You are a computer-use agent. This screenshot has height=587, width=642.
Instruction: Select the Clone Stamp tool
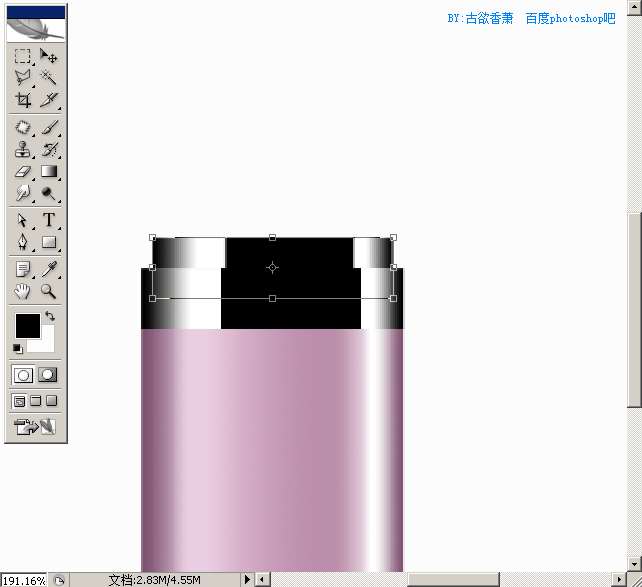pos(22,149)
